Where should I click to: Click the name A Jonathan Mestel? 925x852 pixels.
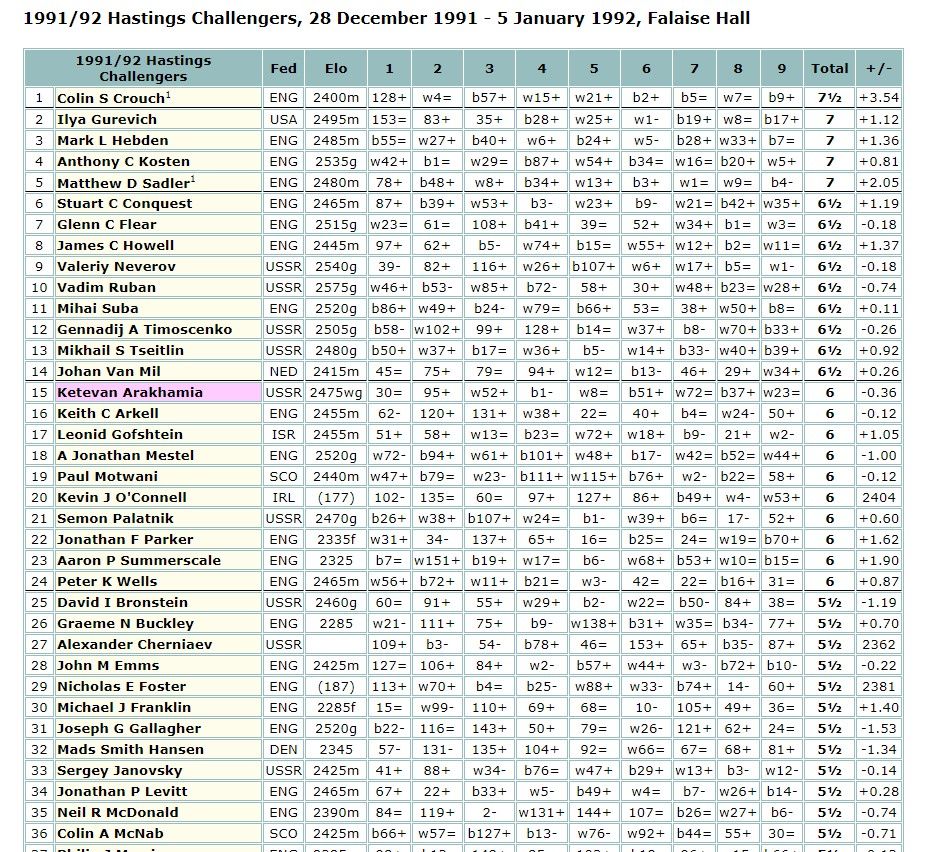pos(126,456)
